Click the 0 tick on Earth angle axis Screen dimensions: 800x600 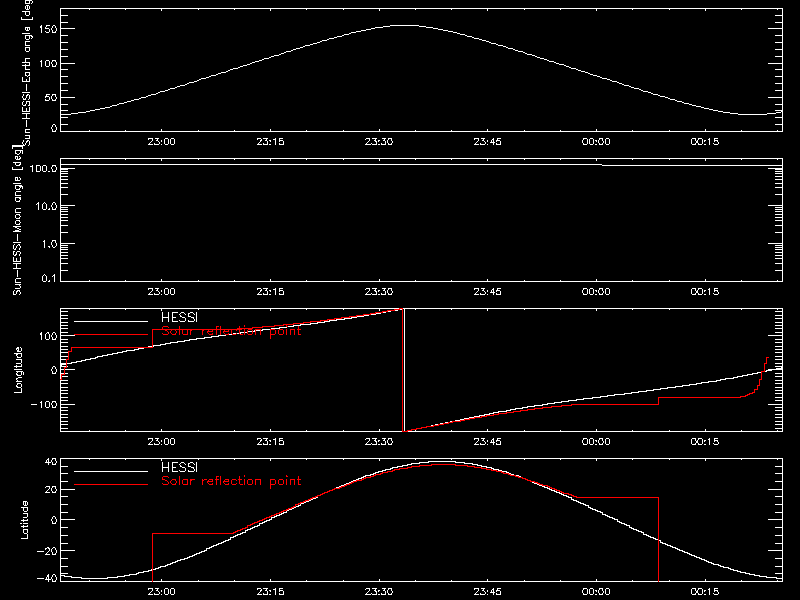(x=54, y=128)
